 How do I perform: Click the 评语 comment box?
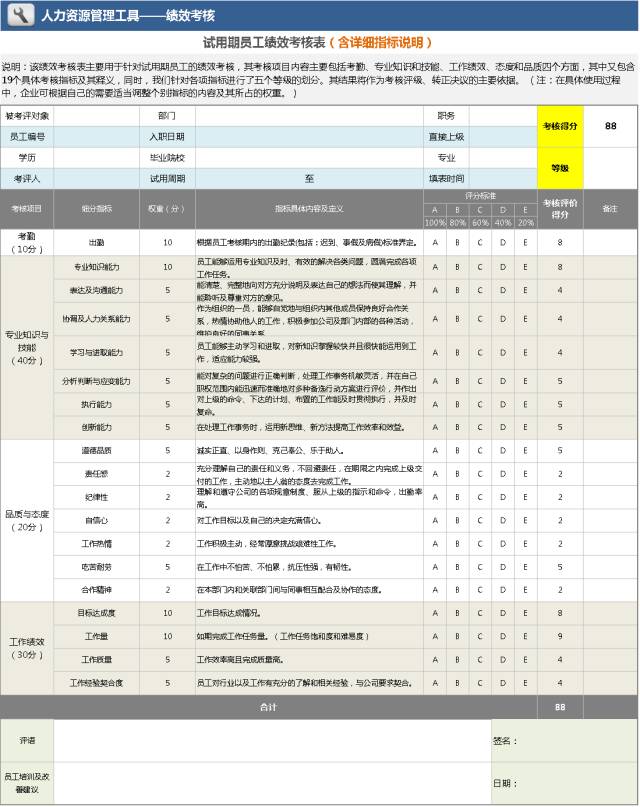pos(270,741)
